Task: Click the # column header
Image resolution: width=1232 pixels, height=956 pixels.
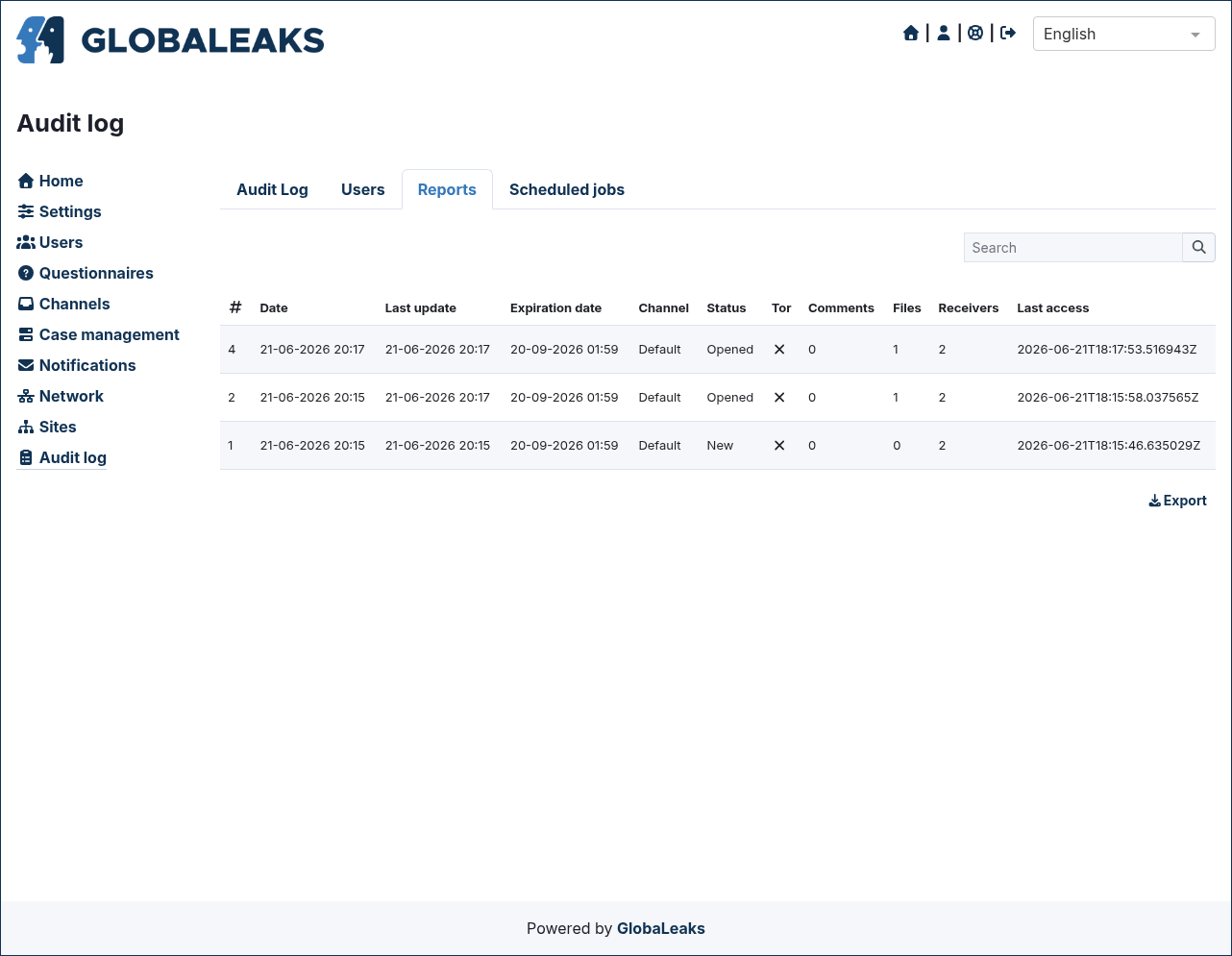Action: tap(235, 307)
